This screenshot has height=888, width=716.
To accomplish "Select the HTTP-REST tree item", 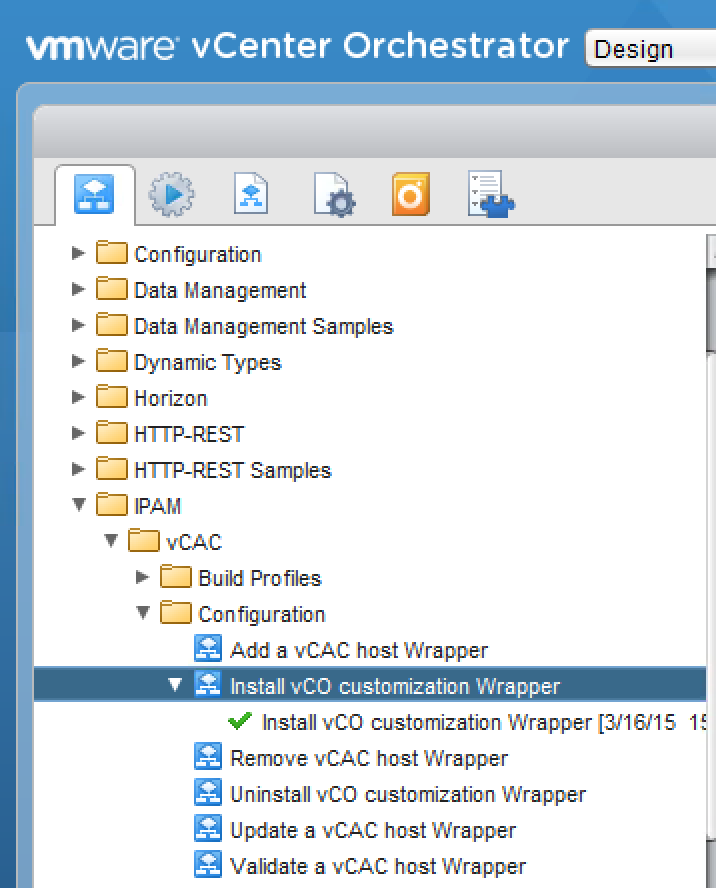I will click(x=189, y=434).
